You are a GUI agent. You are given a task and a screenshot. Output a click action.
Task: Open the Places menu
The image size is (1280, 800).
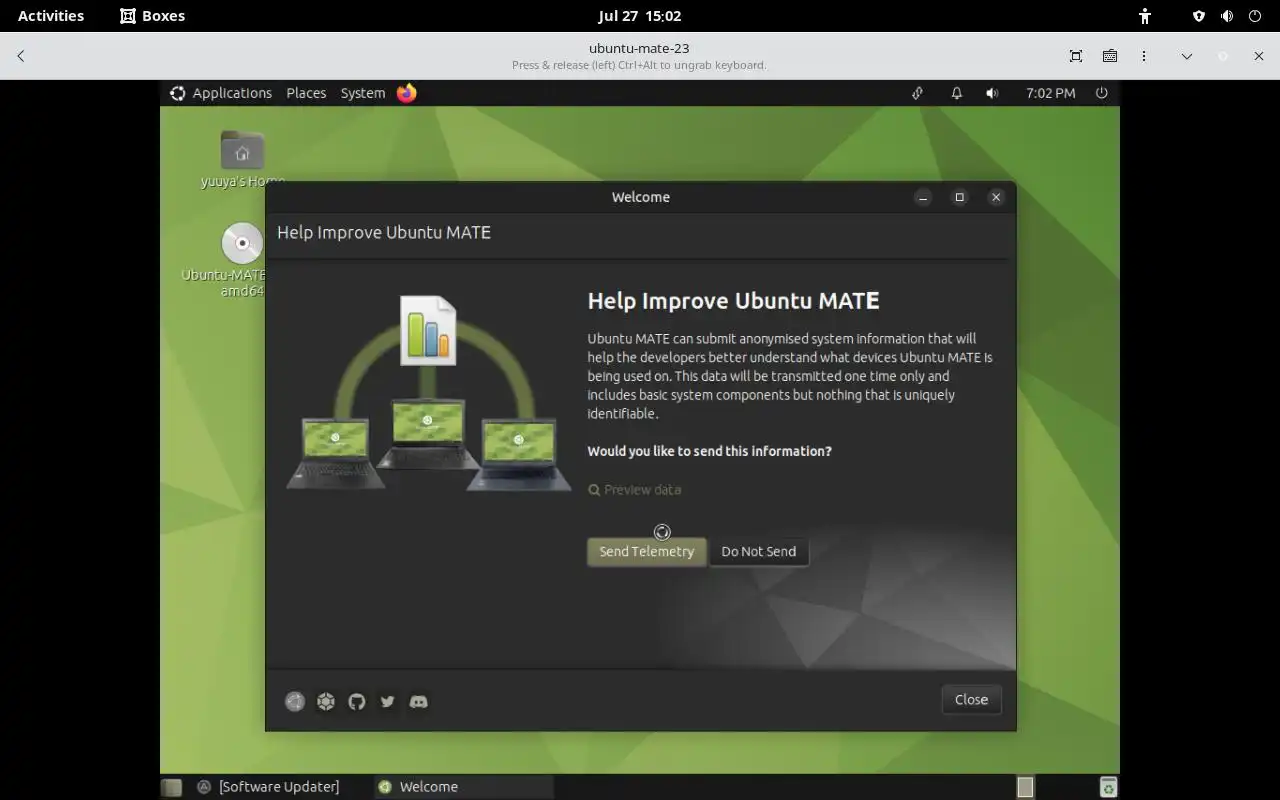pos(306,93)
